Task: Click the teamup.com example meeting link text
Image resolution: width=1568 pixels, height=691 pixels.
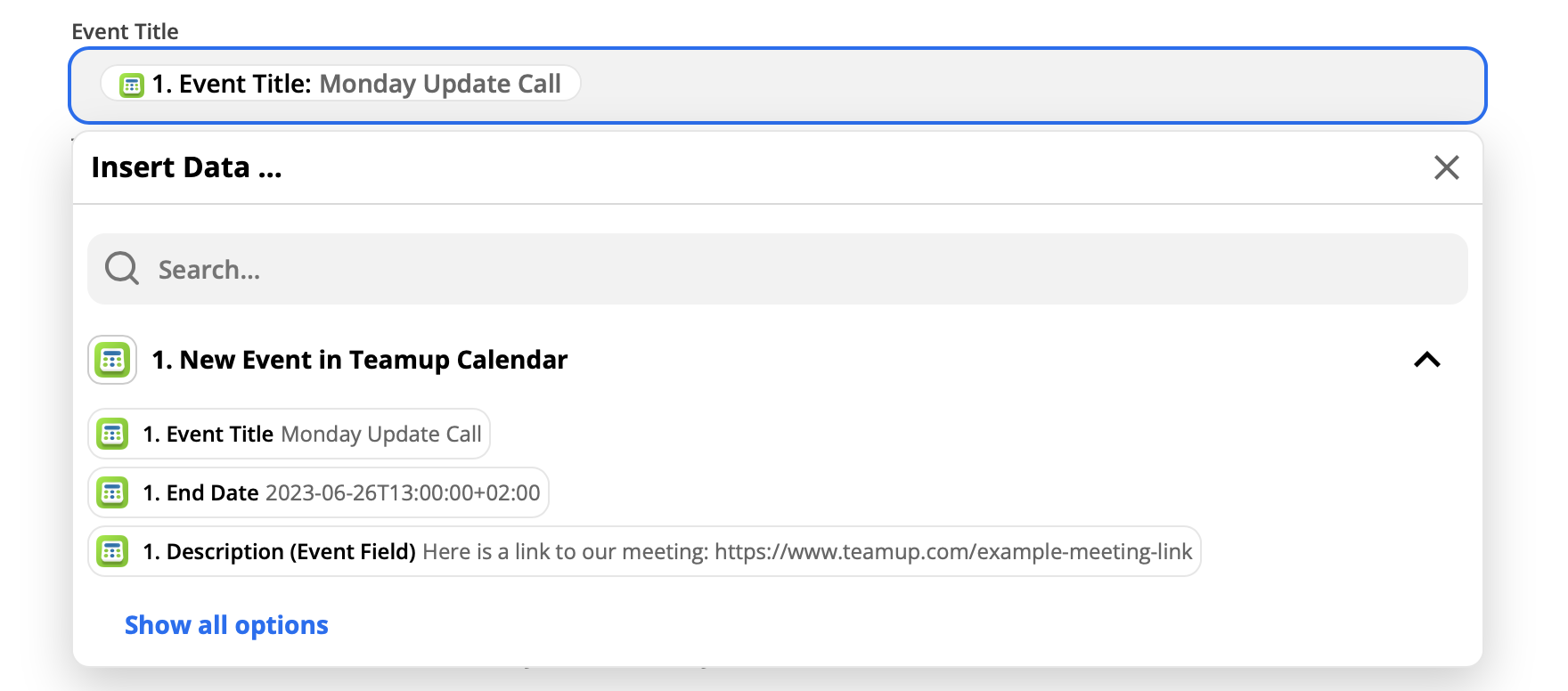Action: coord(953,552)
